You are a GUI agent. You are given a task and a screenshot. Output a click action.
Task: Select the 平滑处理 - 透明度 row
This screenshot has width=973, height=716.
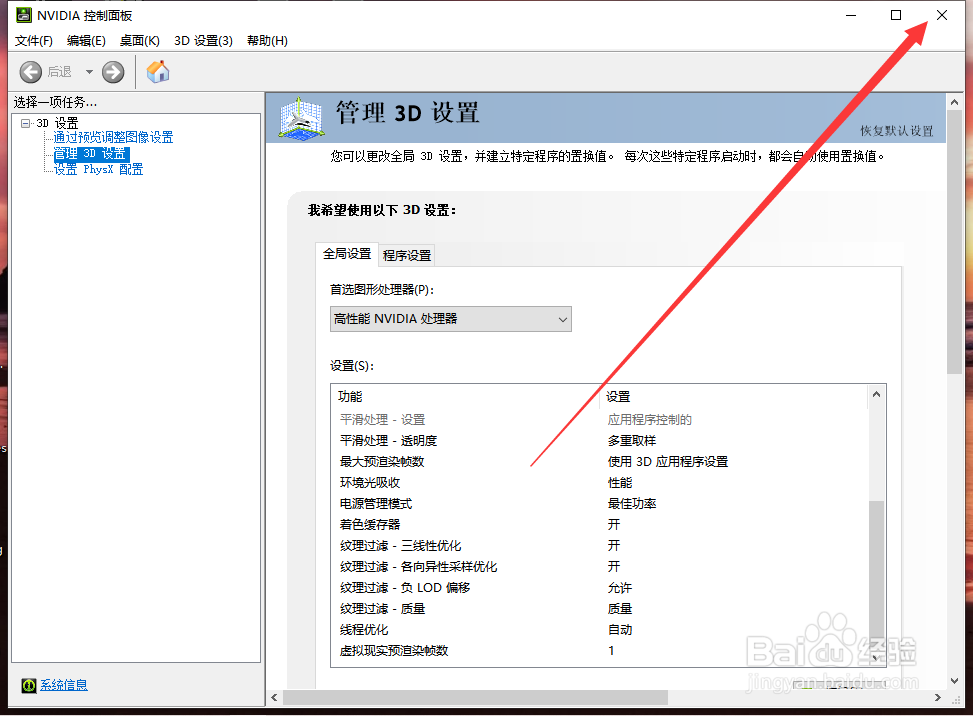point(600,441)
